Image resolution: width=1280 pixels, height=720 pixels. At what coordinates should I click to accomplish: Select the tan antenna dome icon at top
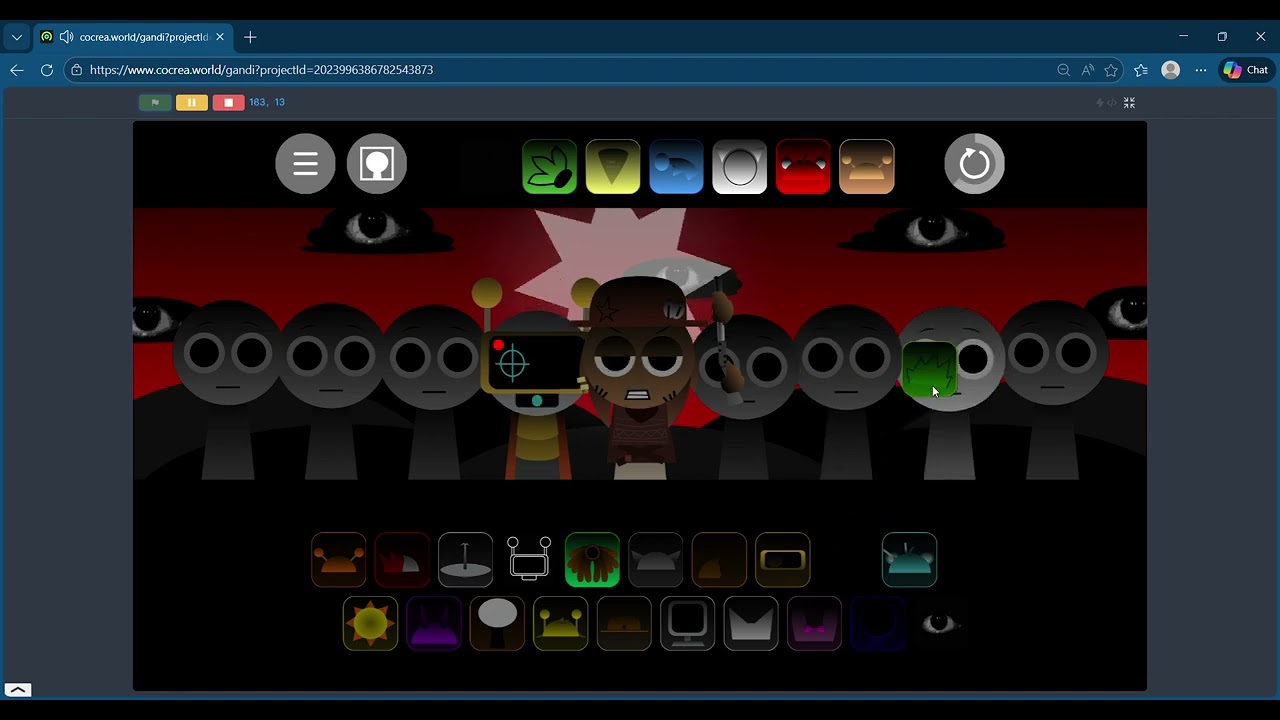click(x=866, y=167)
